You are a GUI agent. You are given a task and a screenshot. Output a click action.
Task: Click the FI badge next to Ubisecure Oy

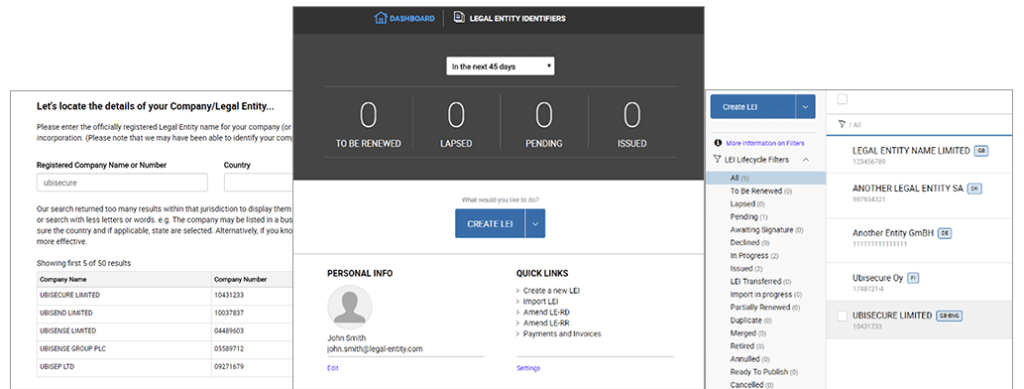pos(913,278)
